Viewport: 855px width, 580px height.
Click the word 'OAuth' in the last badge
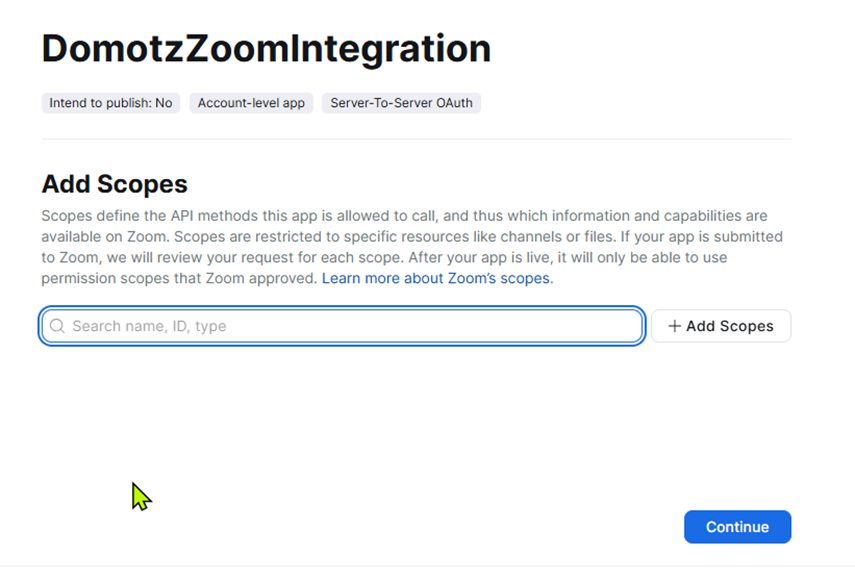point(455,103)
